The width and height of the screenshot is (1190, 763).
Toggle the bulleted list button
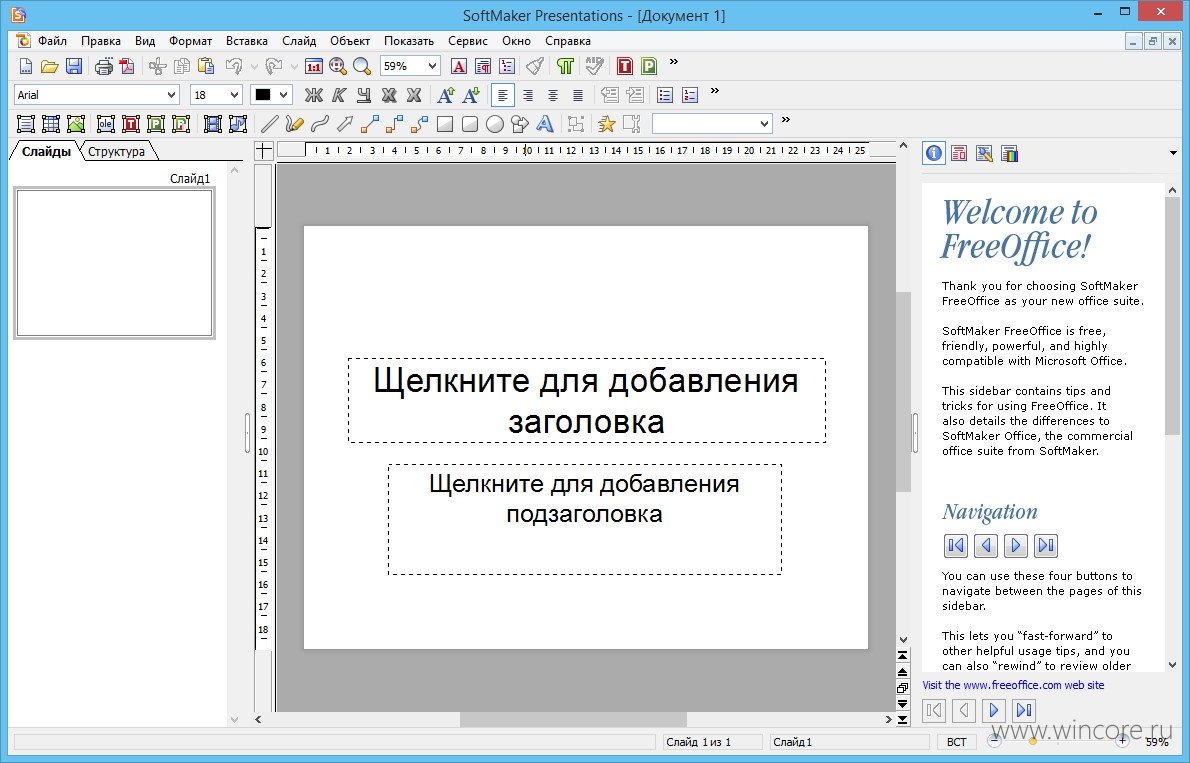pos(665,95)
